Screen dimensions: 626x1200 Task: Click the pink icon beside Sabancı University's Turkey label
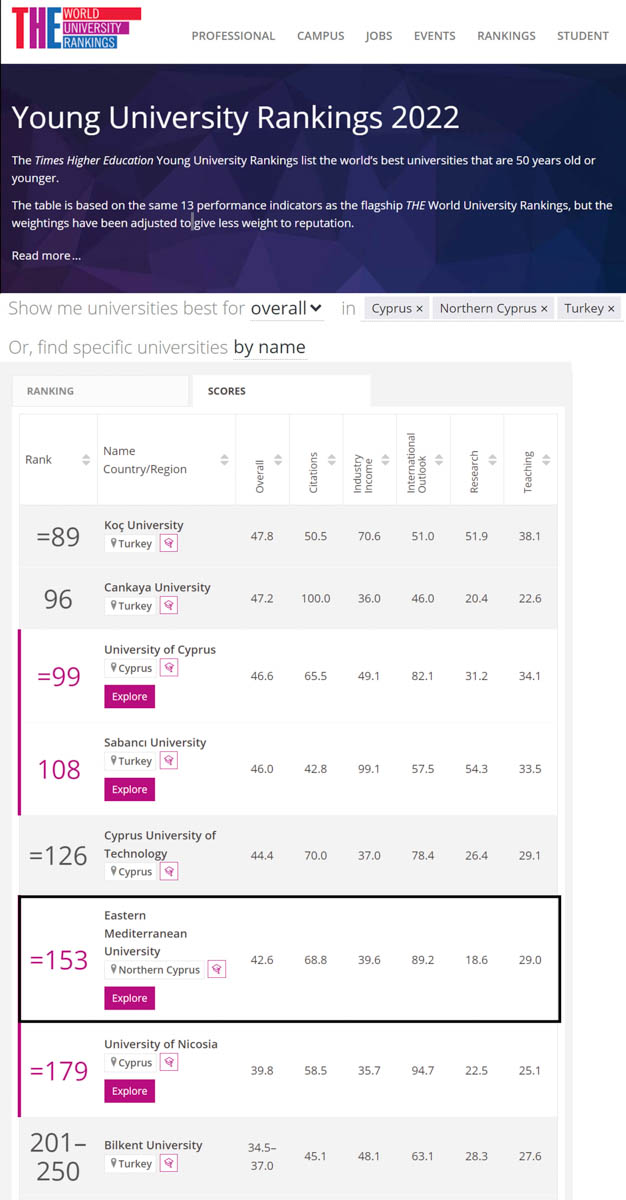(x=169, y=761)
